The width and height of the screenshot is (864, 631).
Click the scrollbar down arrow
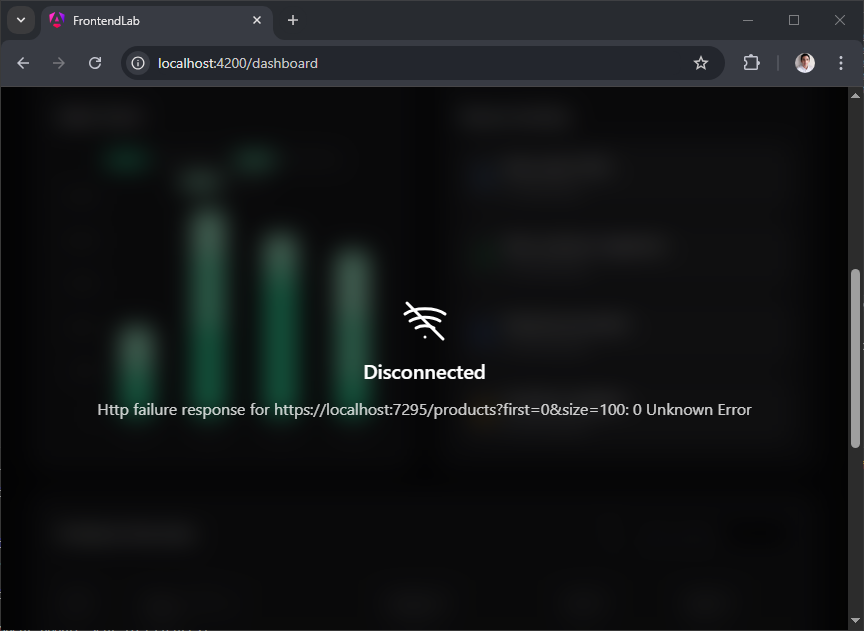coord(855,621)
